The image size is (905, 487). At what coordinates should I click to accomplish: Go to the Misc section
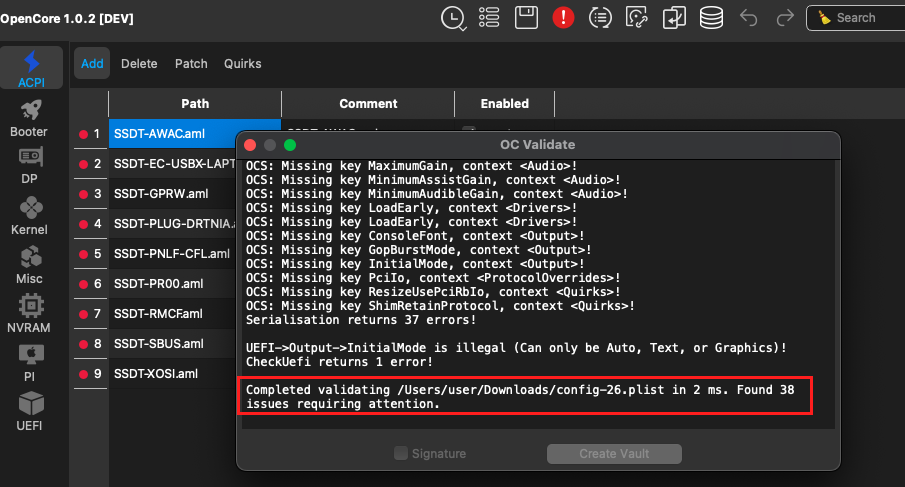coord(30,265)
